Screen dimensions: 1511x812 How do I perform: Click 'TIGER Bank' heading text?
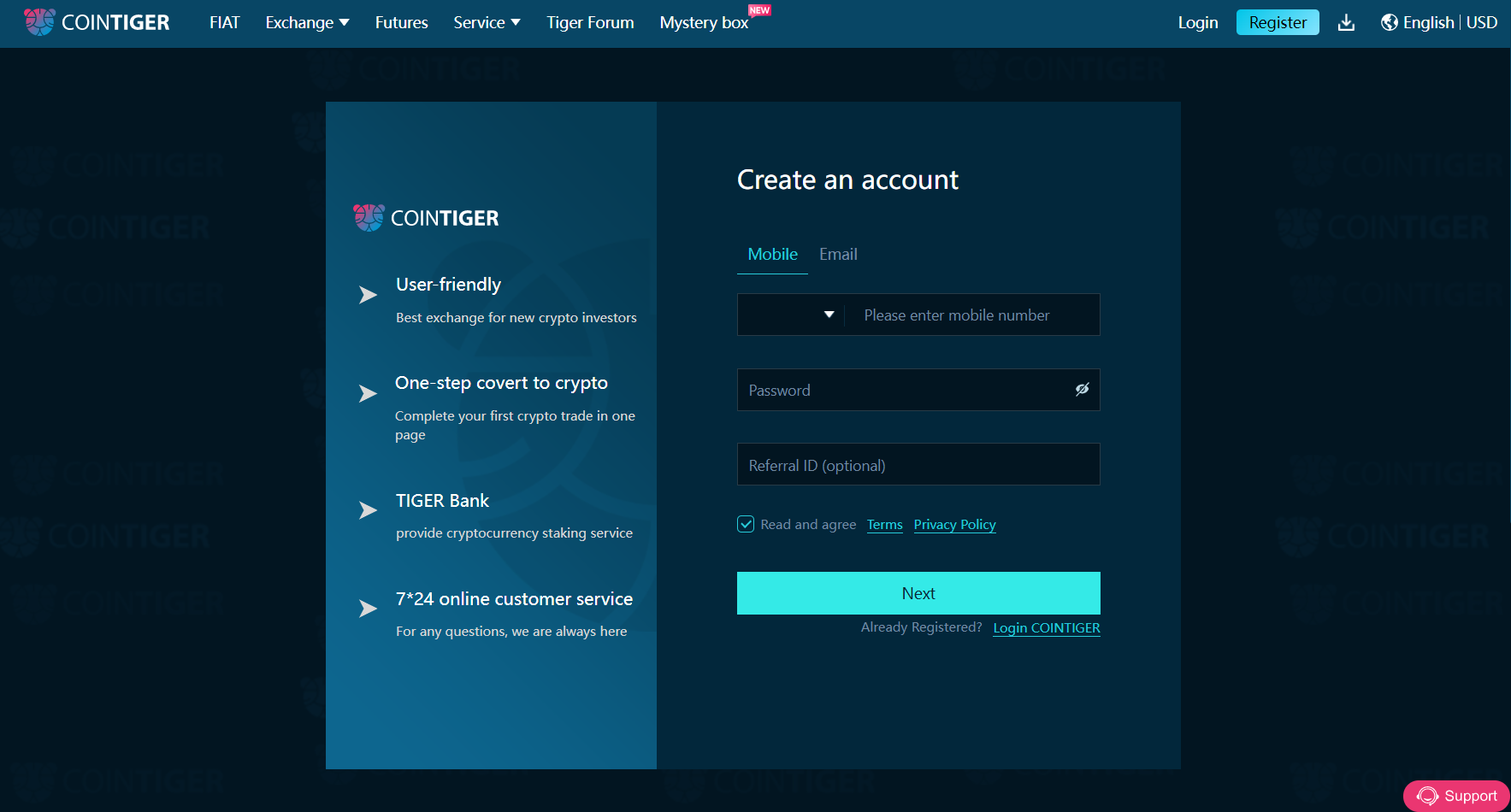pyautogui.click(x=442, y=501)
